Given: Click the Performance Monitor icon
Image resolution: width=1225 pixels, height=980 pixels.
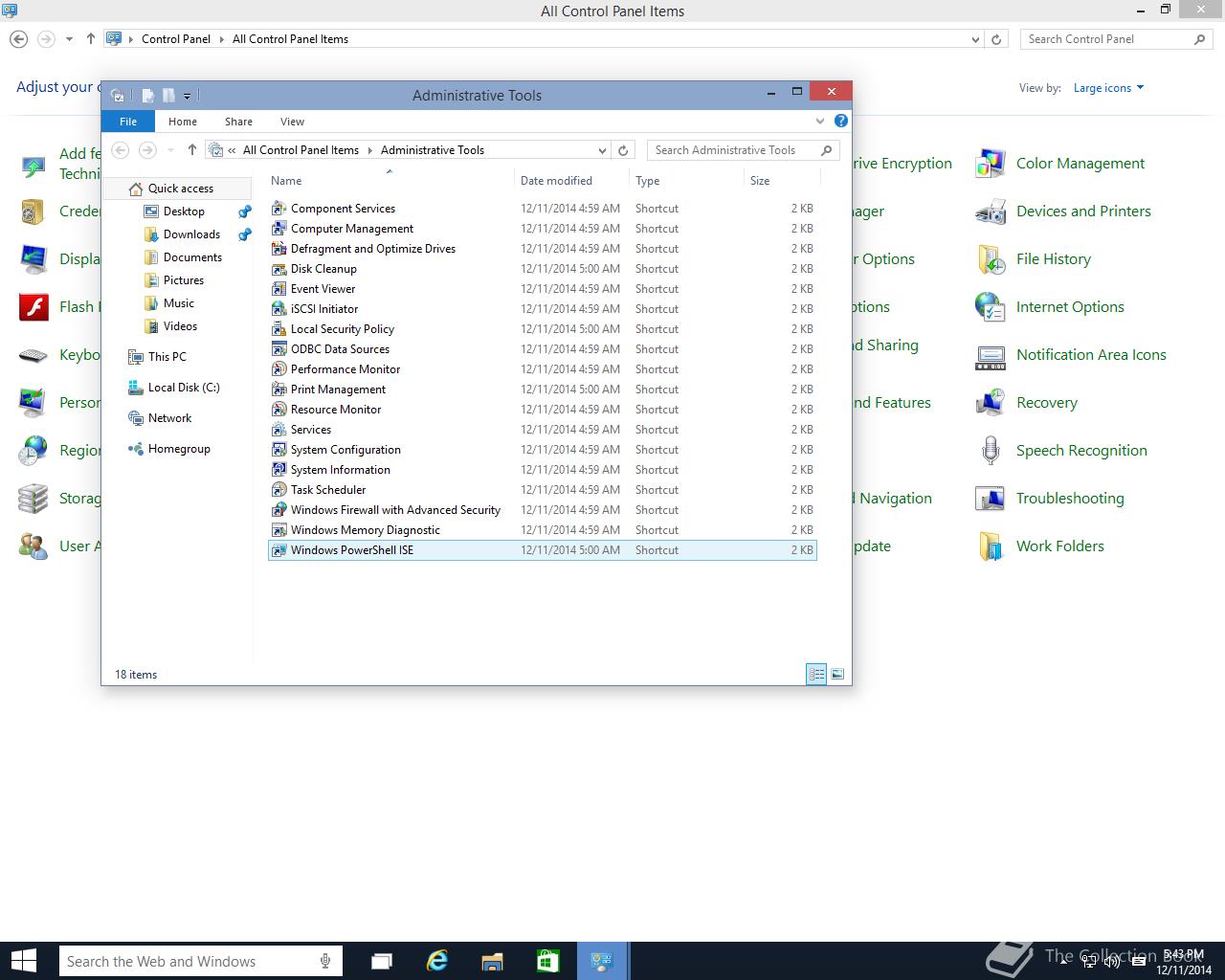Looking at the screenshot, I should [278, 369].
